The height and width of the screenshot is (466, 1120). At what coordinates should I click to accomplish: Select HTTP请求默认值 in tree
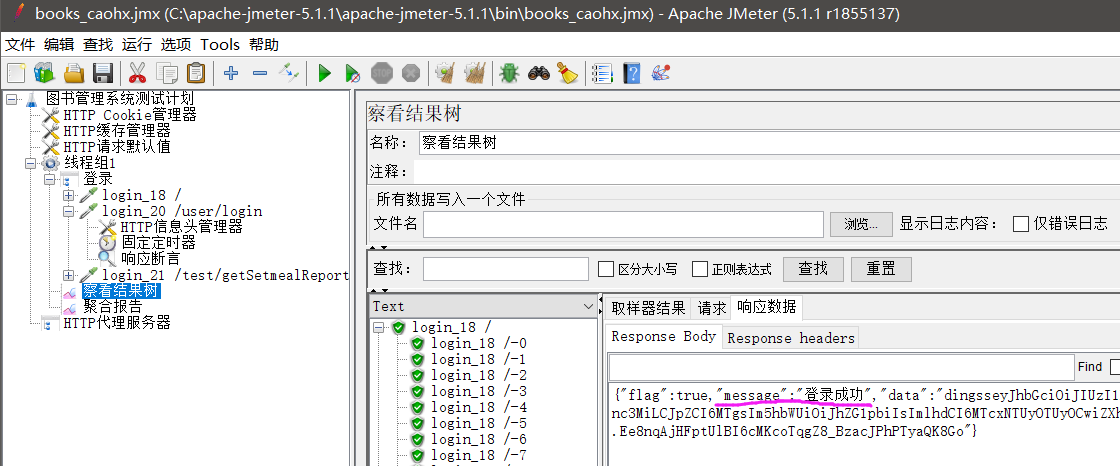tap(116, 147)
